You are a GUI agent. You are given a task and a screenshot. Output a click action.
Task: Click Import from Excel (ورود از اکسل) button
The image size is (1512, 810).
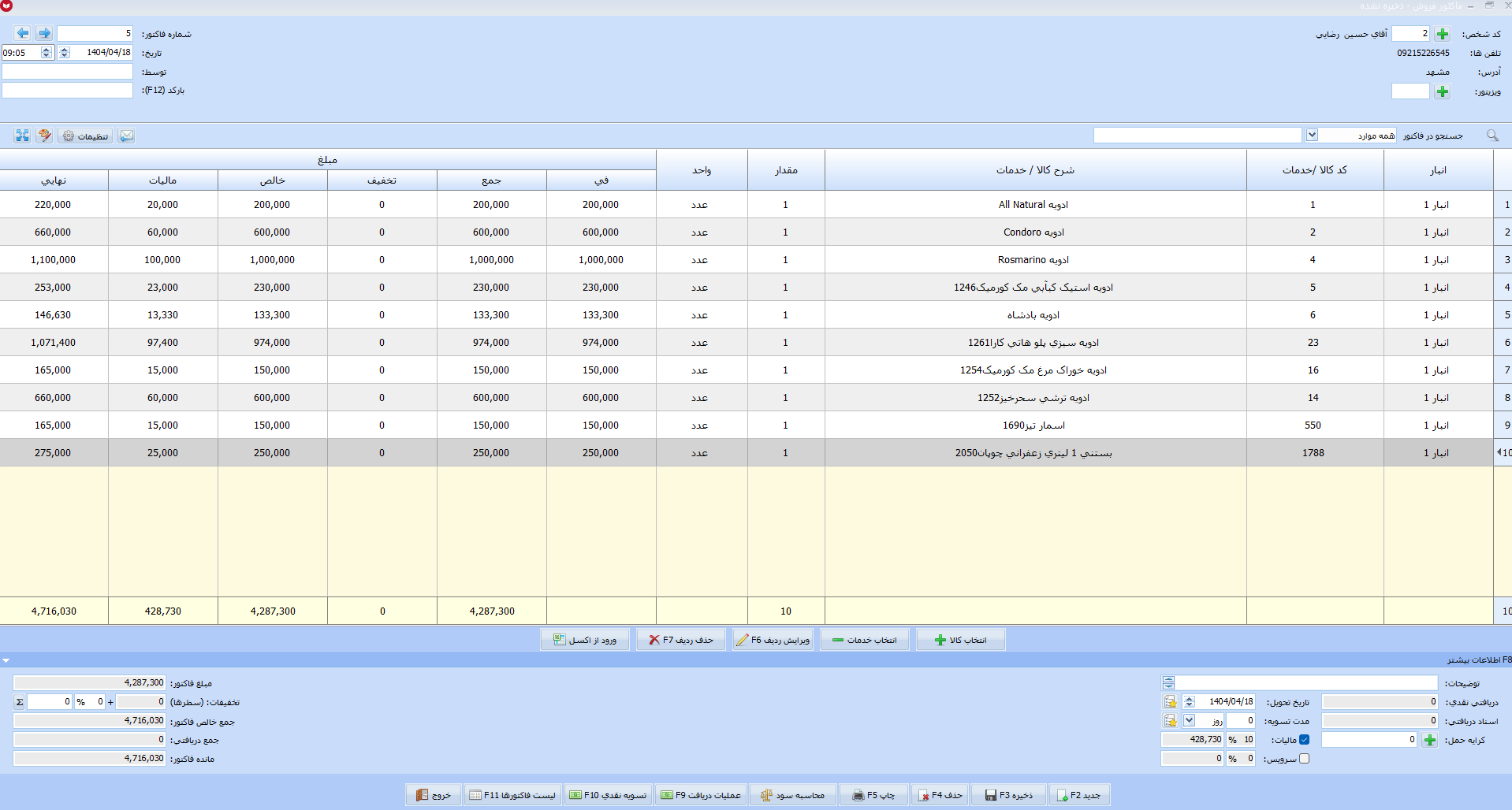coord(585,640)
